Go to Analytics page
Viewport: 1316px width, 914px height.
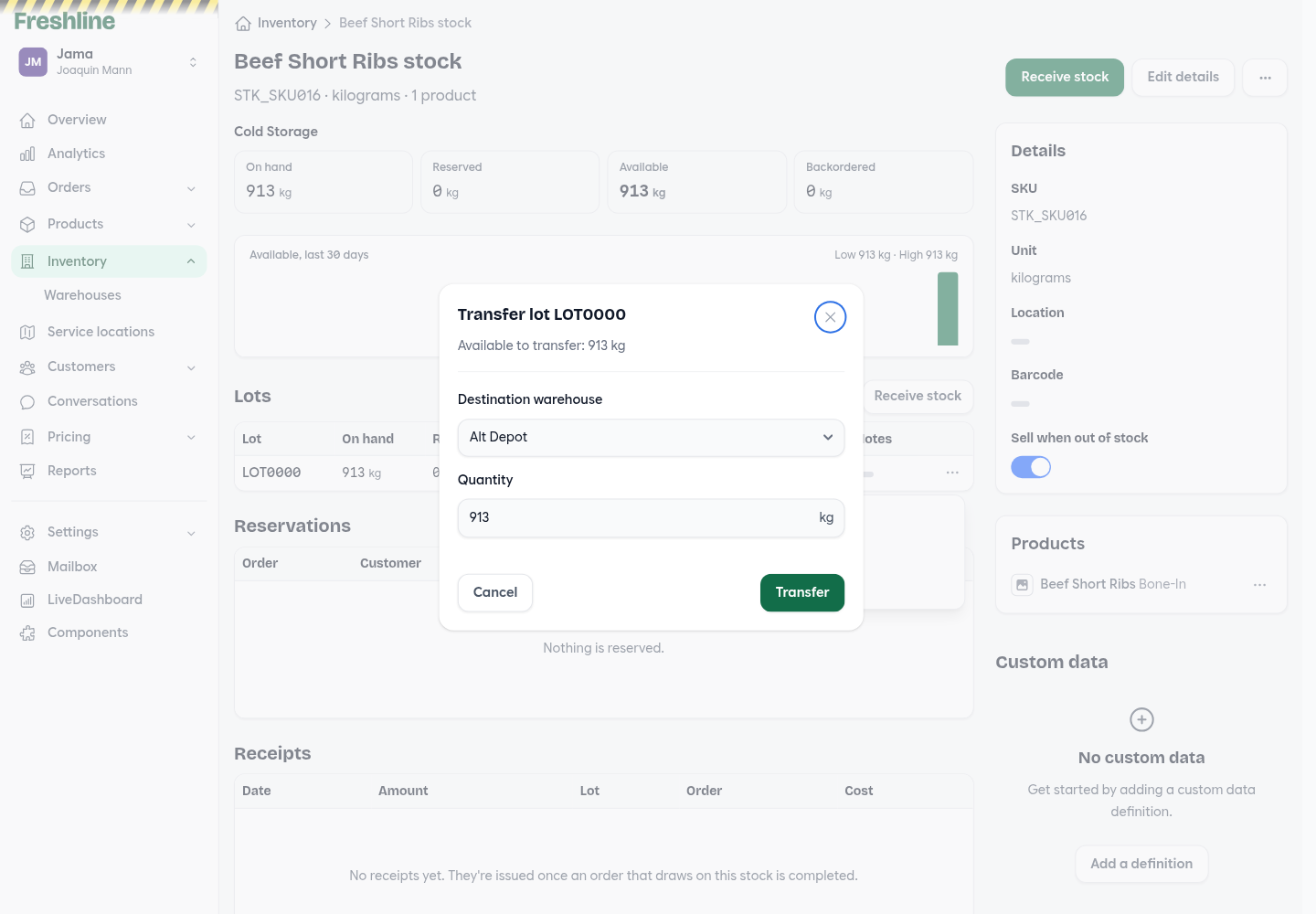coord(76,154)
